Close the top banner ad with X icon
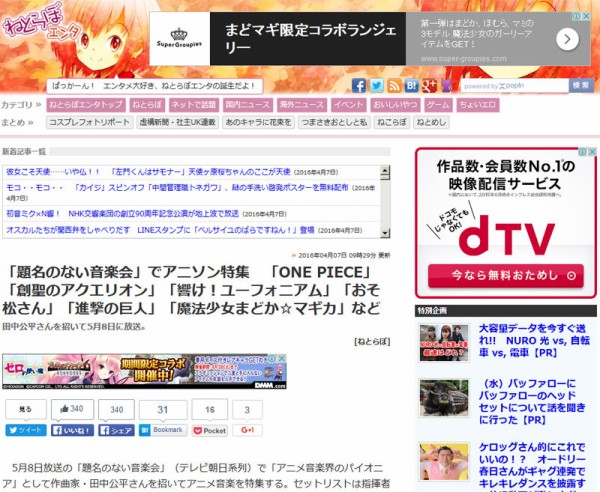 point(586,16)
